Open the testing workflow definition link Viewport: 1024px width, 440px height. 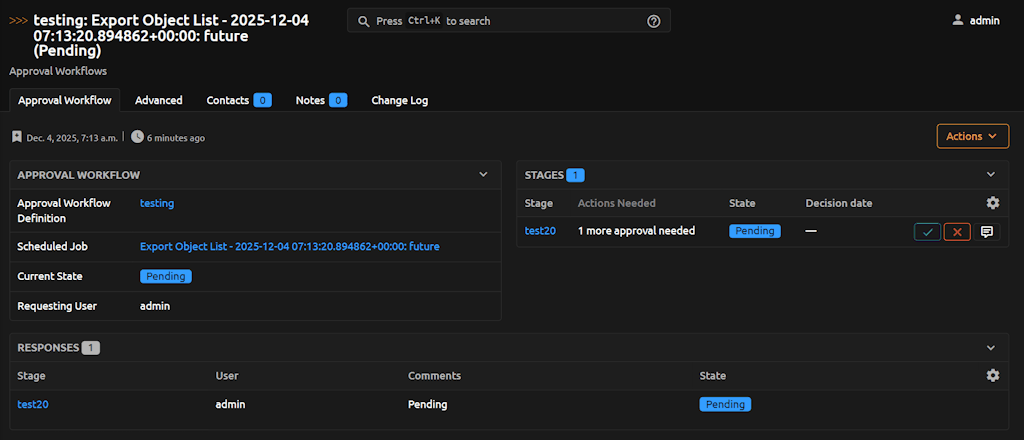(x=157, y=203)
